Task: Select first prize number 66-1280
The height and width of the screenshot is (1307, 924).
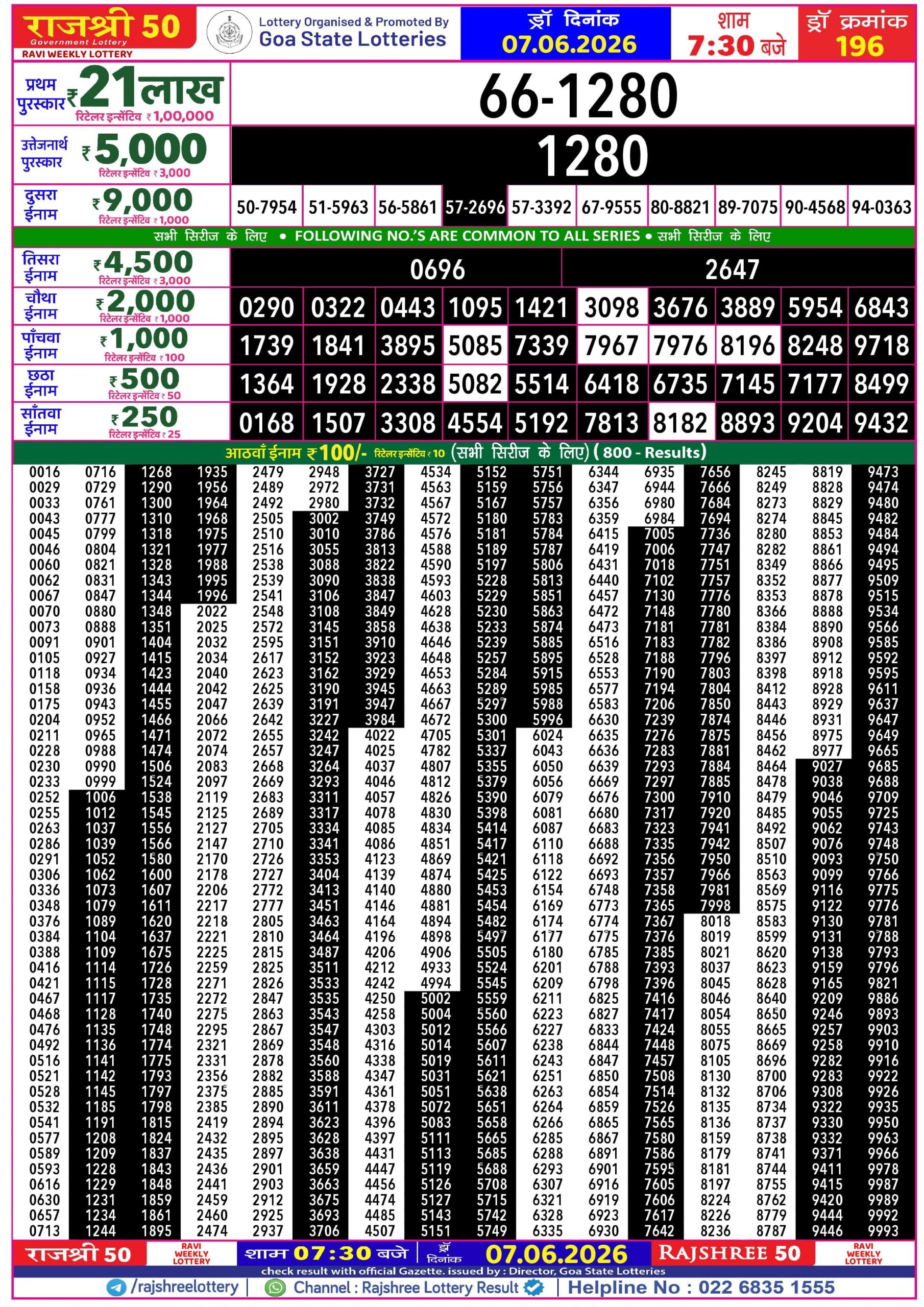Action: [578, 95]
